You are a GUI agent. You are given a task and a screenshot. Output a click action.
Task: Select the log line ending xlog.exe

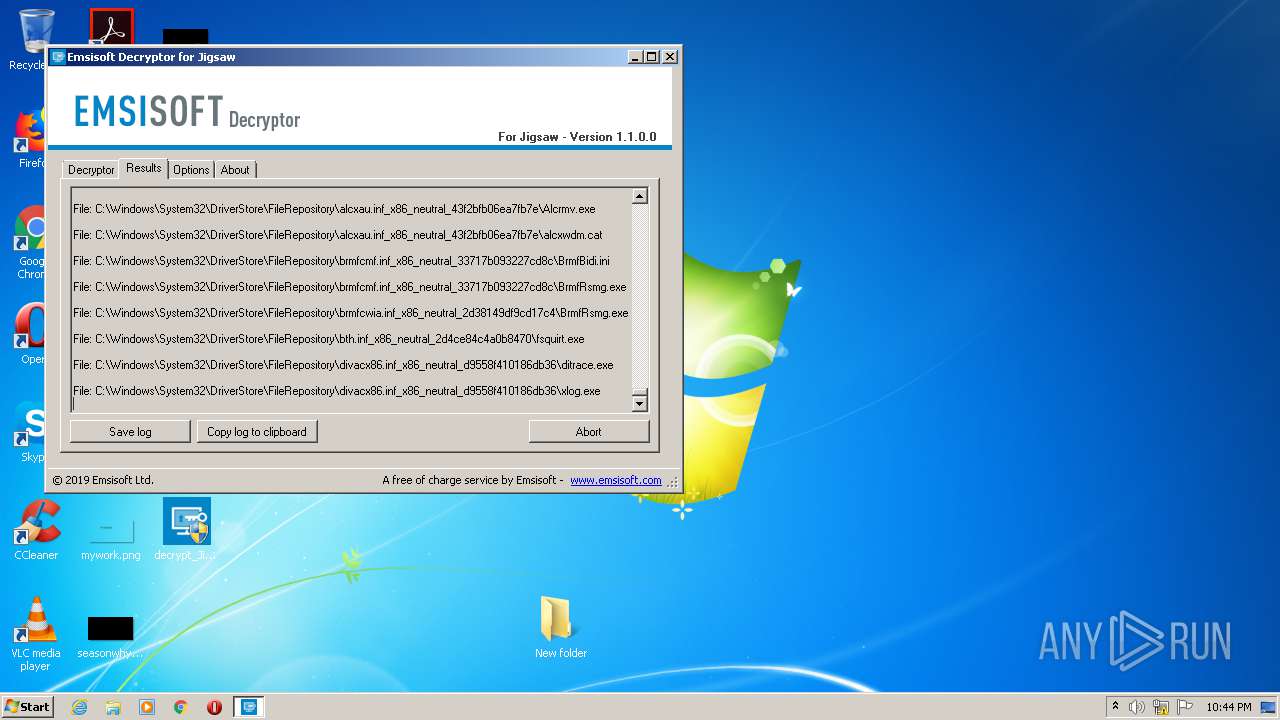(337, 391)
